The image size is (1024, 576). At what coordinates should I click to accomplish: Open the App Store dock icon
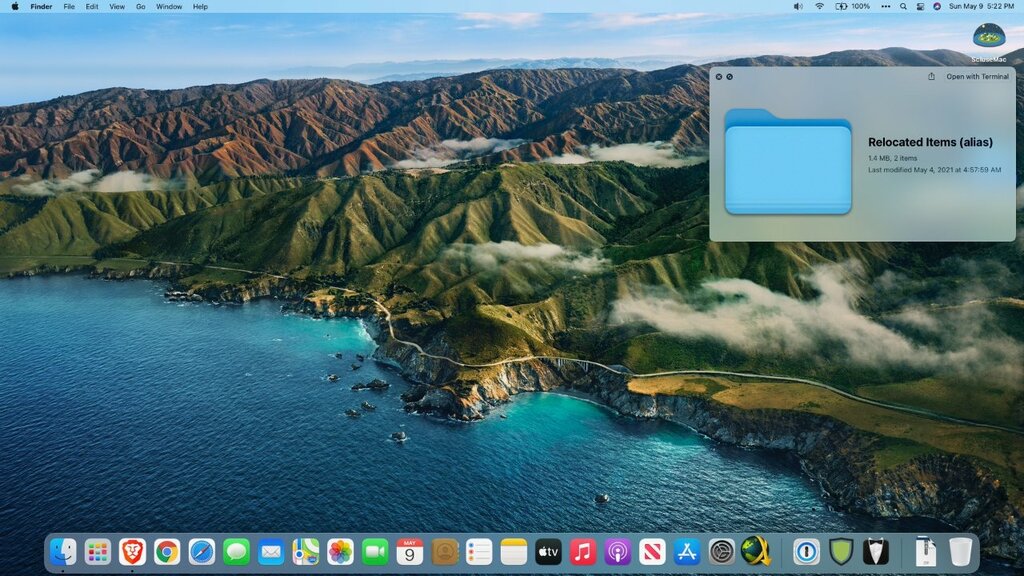point(687,551)
